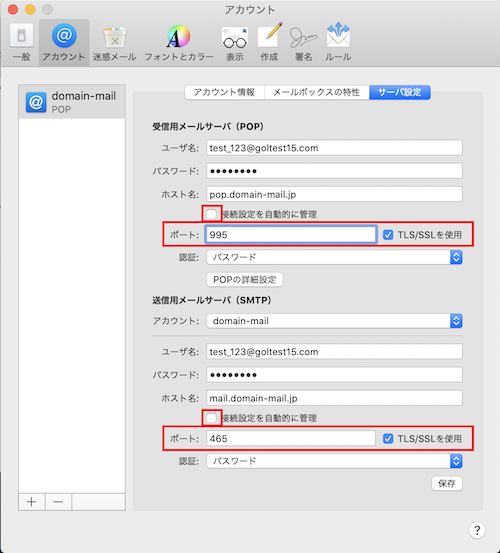
Task: Click the SMTP port field 465
Action: (291, 438)
